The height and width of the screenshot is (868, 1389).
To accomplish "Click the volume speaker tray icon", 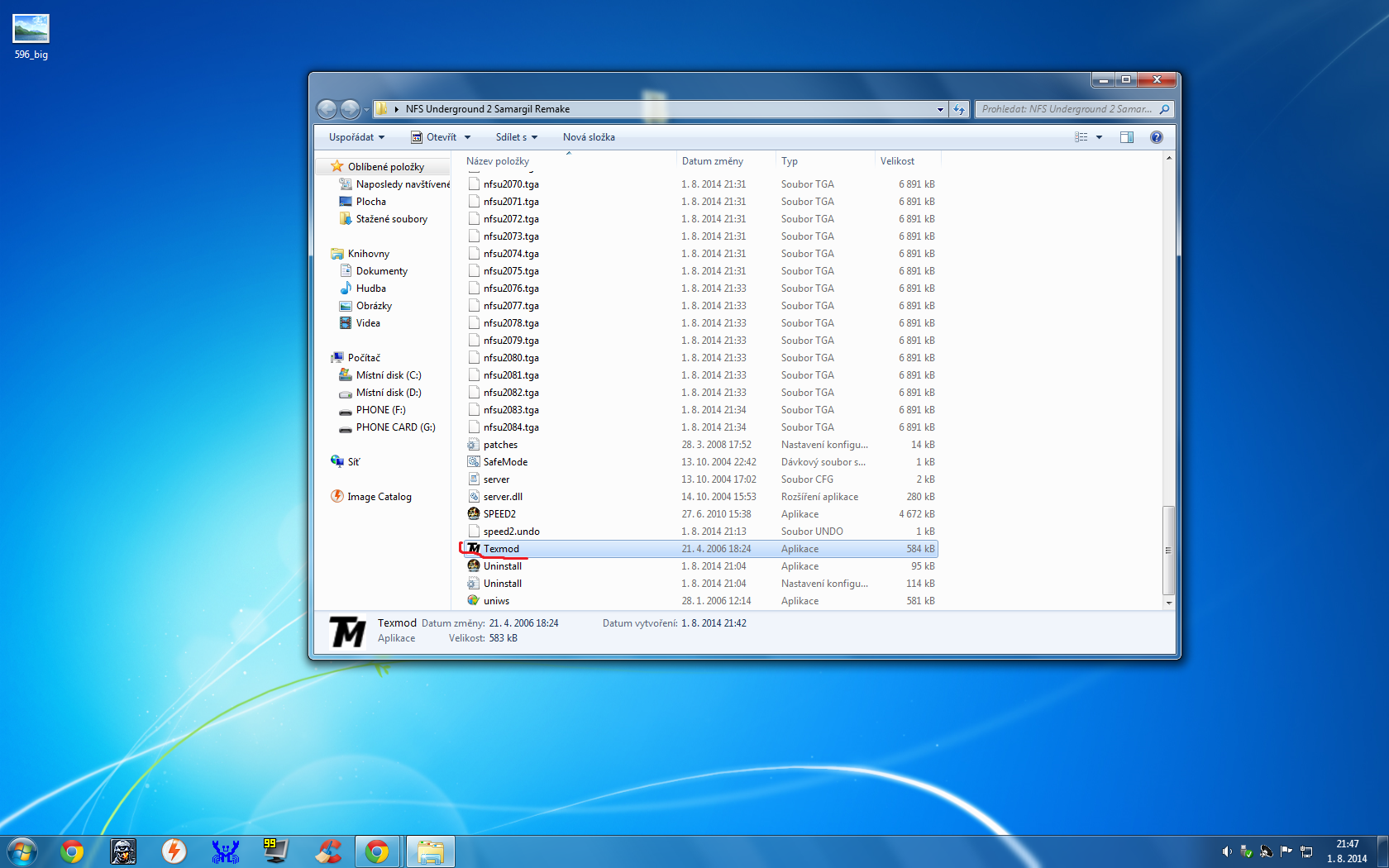I will [x=1227, y=851].
